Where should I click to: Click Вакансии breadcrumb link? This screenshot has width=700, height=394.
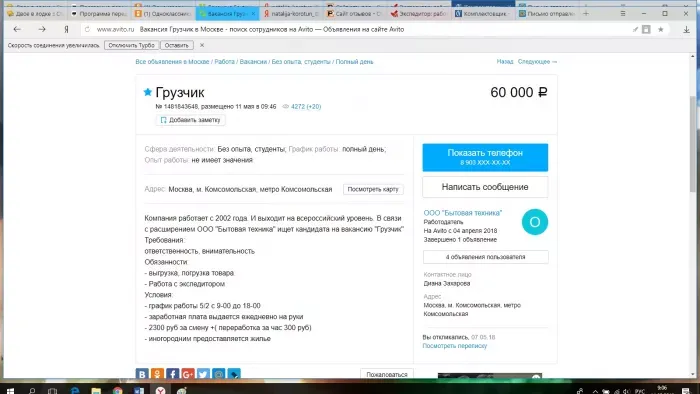click(253, 62)
